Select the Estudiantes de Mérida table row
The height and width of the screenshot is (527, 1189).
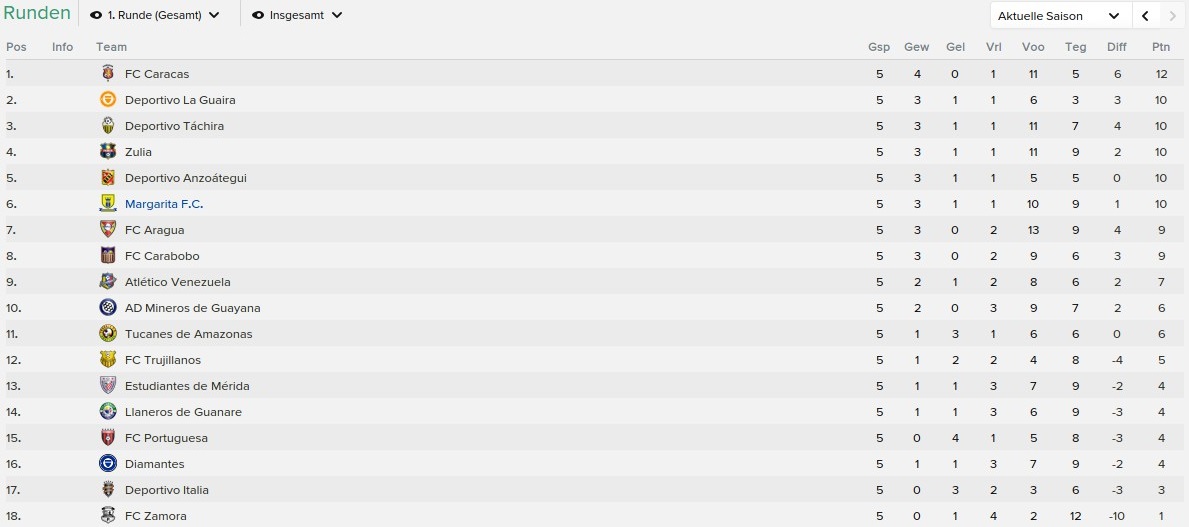click(594, 386)
